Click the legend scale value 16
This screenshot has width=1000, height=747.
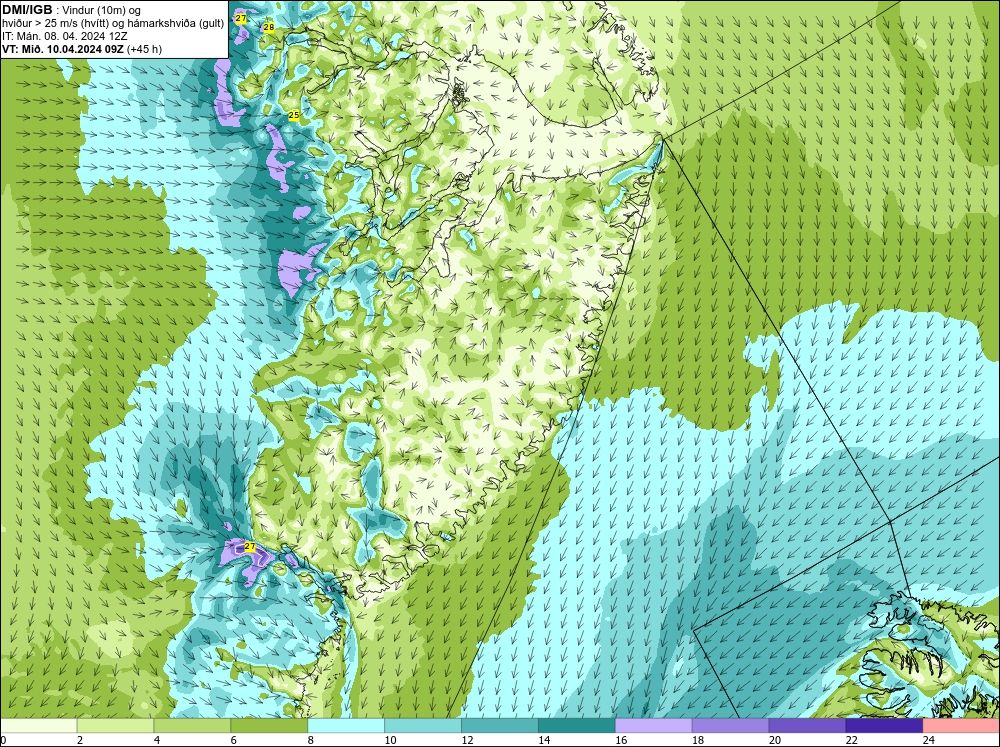tap(621, 740)
